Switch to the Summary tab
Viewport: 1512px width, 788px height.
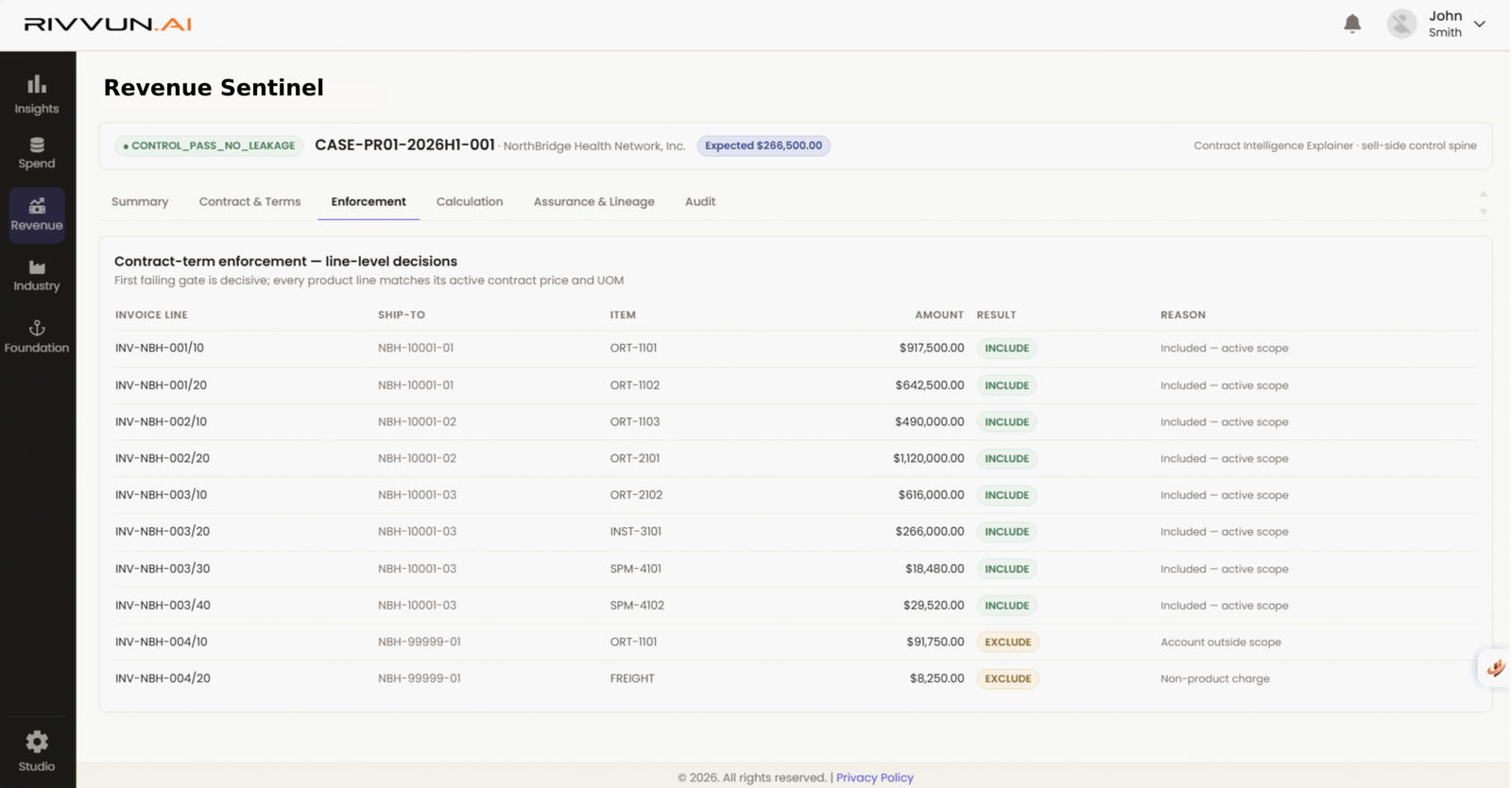(x=140, y=201)
